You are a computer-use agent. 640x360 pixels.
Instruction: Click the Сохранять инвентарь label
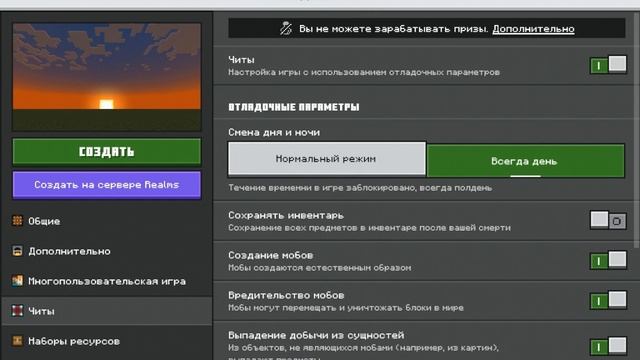tap(286, 215)
